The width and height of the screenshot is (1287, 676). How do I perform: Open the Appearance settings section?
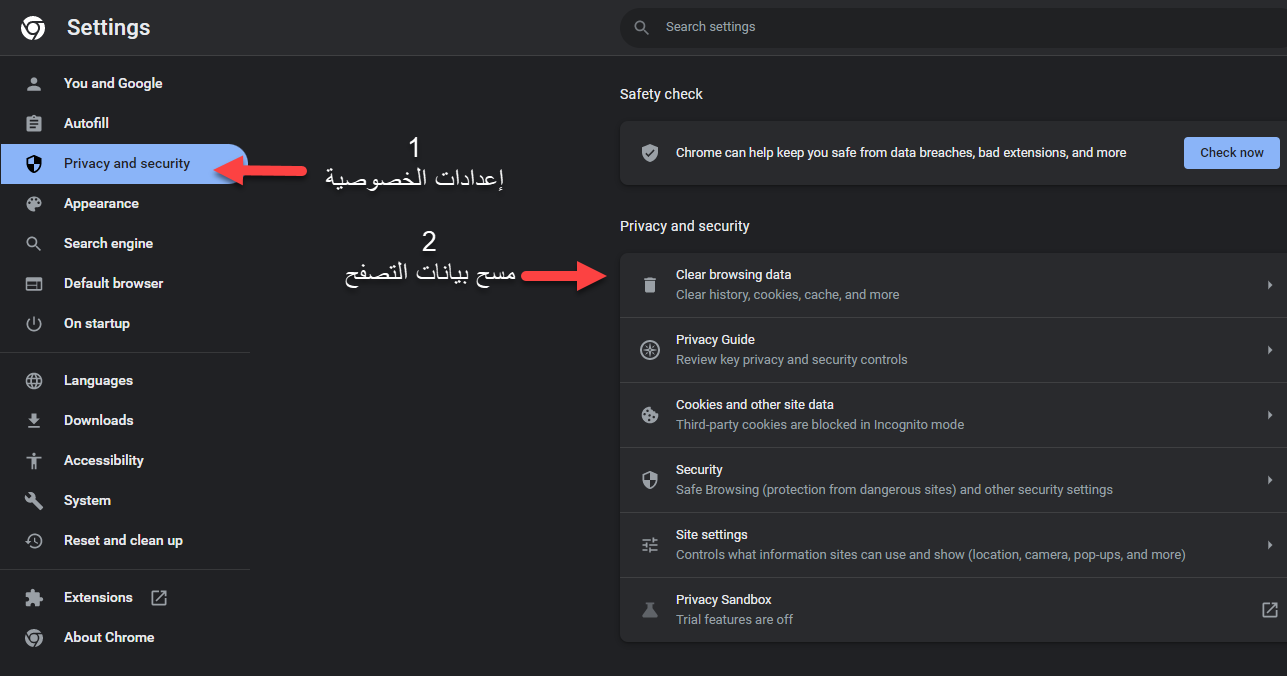[101, 204]
